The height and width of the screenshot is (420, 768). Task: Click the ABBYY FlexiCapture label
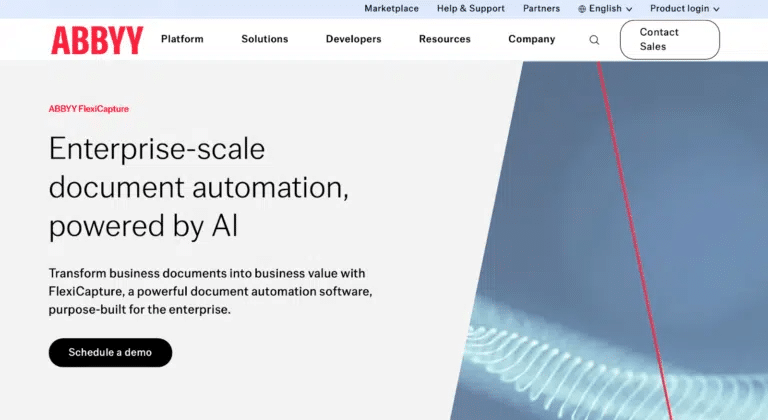(x=89, y=109)
